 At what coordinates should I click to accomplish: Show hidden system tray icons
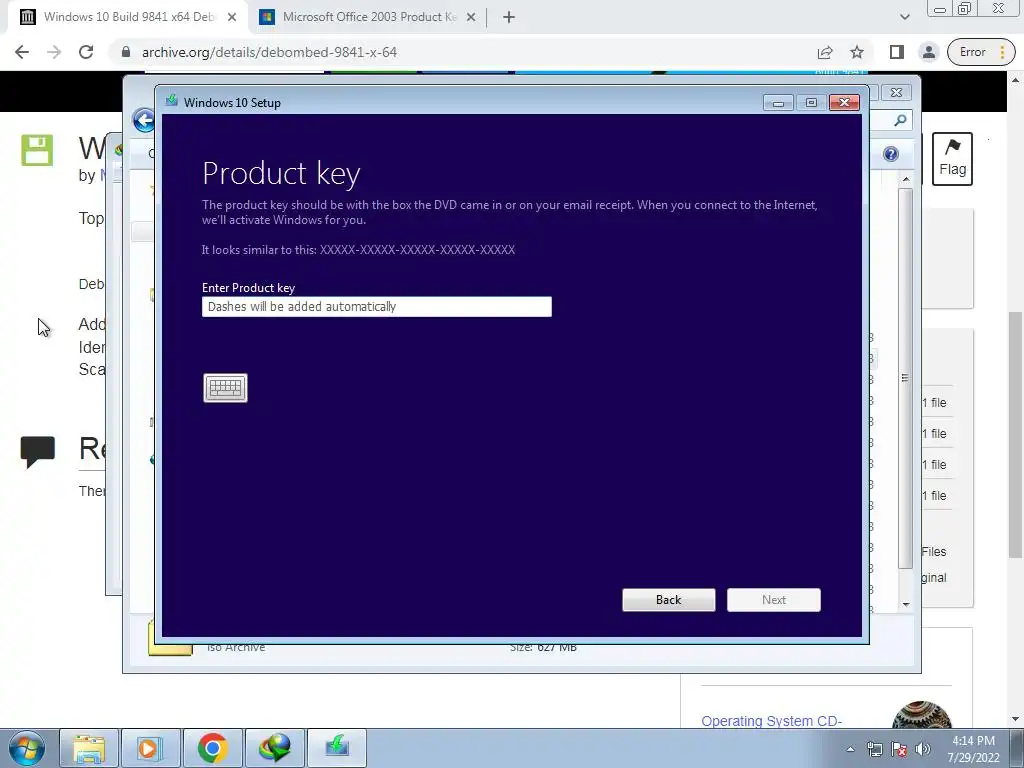pyautogui.click(x=850, y=749)
